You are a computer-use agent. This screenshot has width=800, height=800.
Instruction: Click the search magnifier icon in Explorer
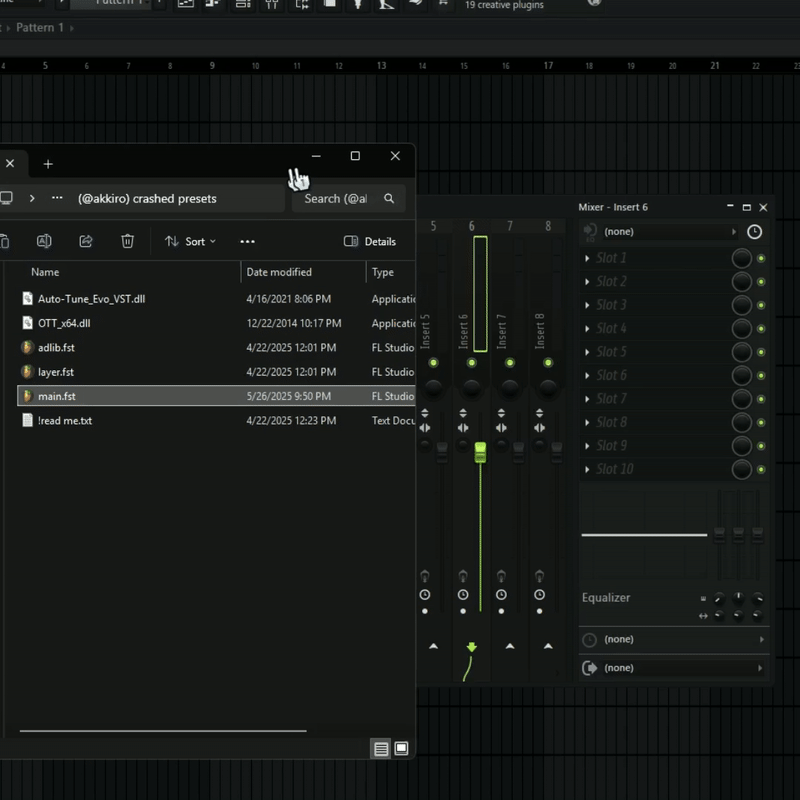[389, 199]
